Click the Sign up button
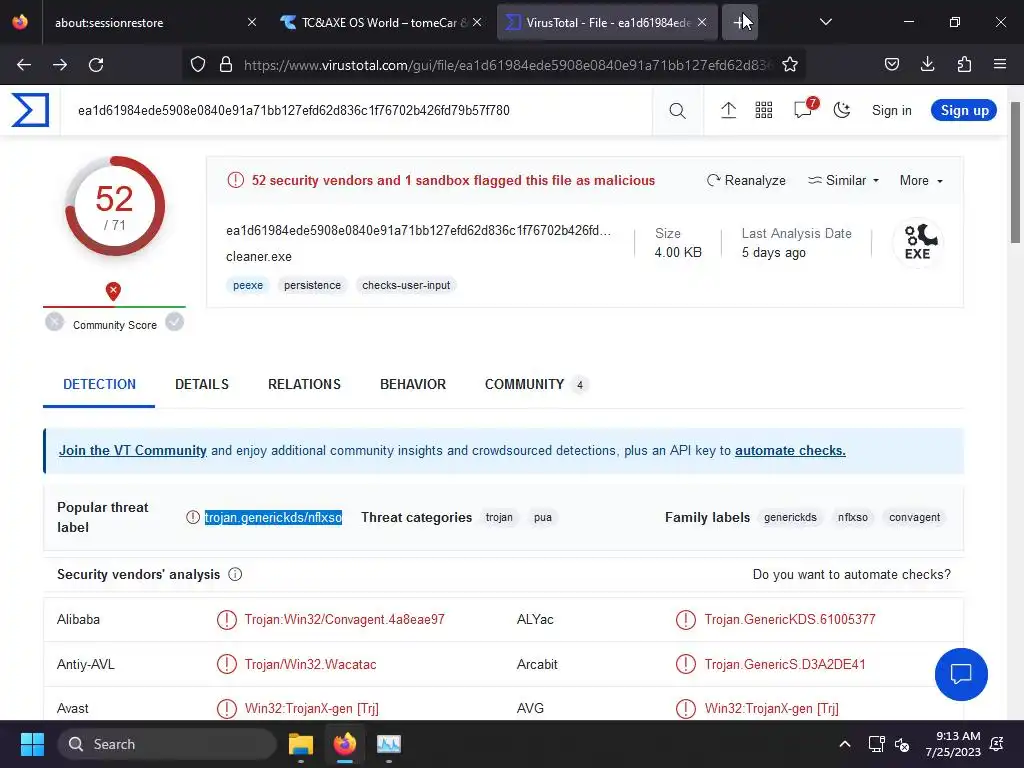The height and width of the screenshot is (768, 1024). (x=964, y=110)
